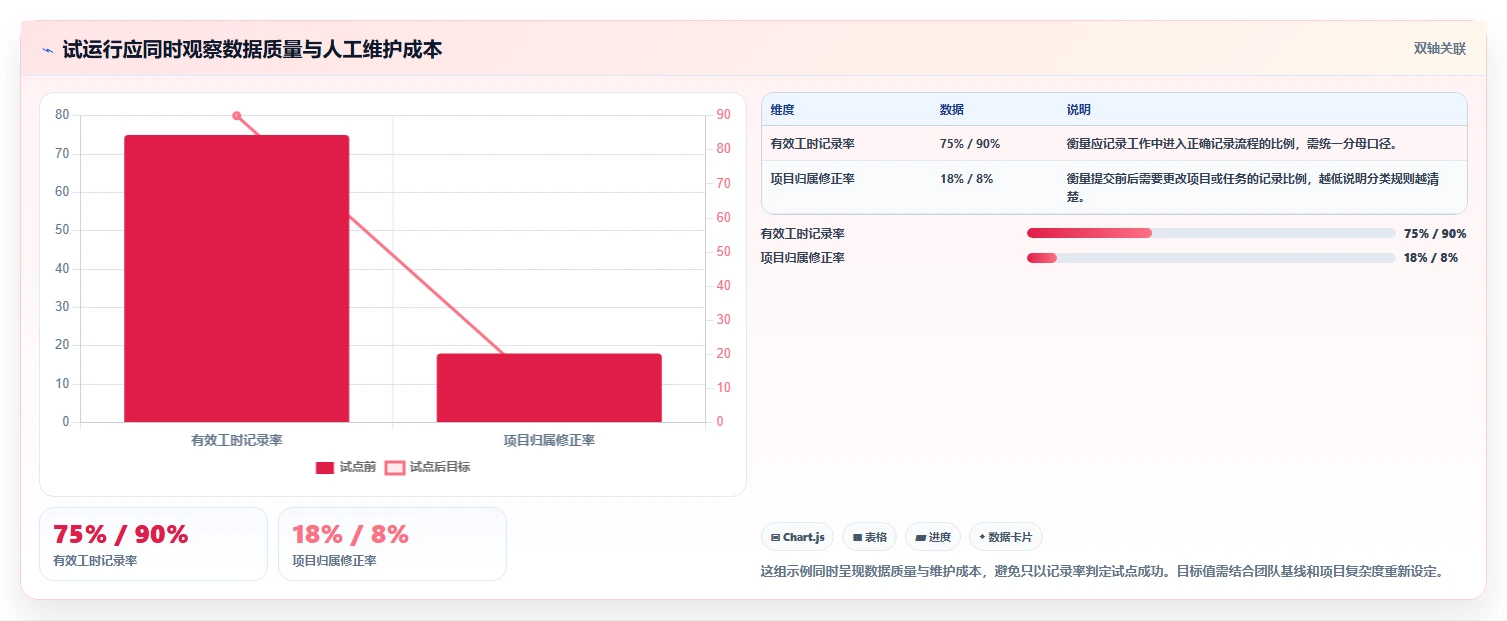Click 有效工时记录率 in the table's first row
The width and height of the screenshot is (1507, 621).
pos(813,144)
